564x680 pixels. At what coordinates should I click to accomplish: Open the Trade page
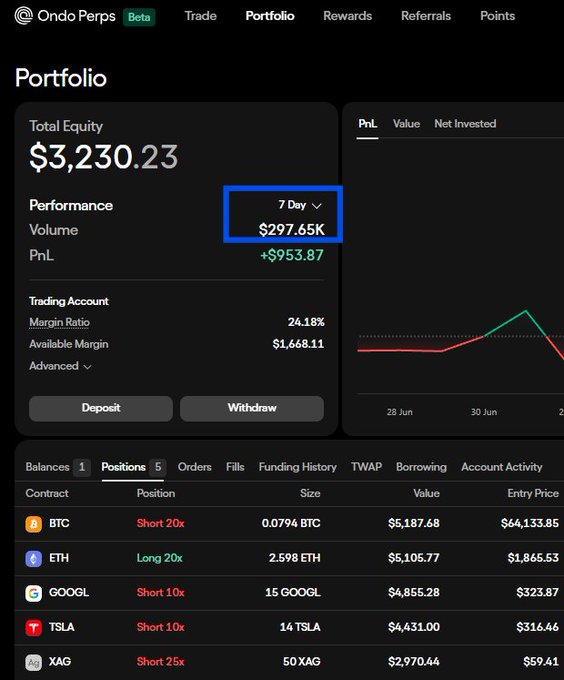200,16
